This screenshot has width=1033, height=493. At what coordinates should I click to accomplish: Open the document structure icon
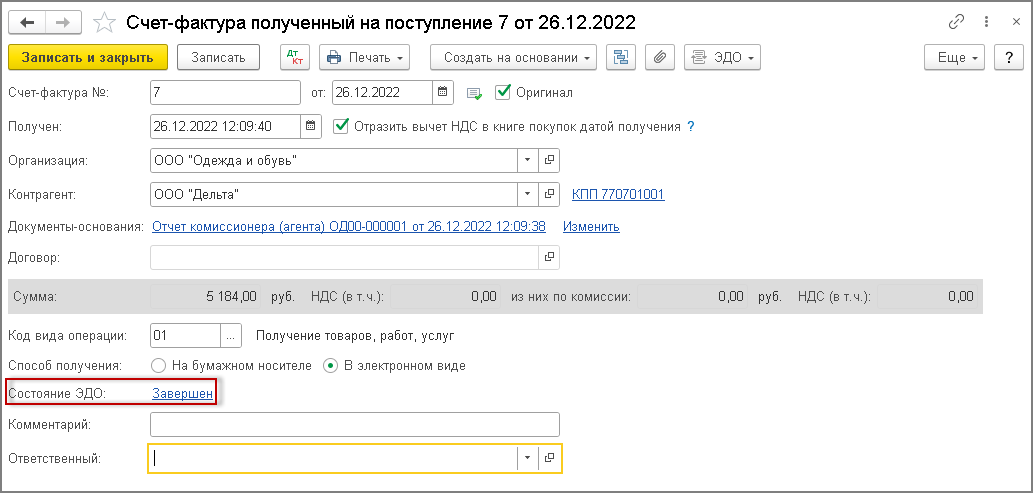(x=621, y=58)
